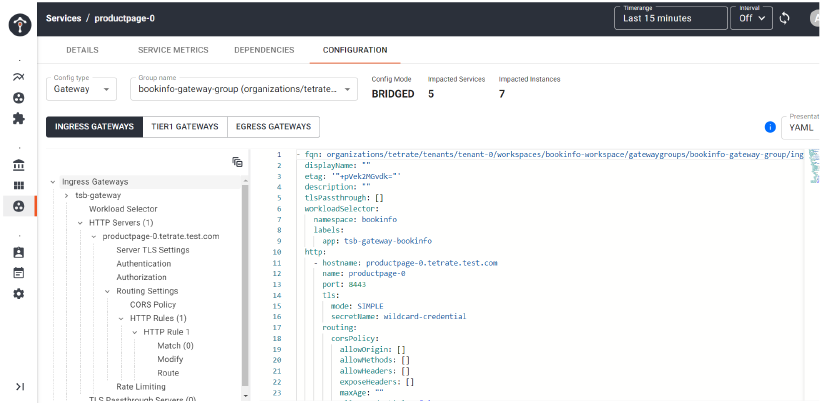Click the blue info icon beside YAML
This screenshot has width=820, height=403.
pos(770,127)
